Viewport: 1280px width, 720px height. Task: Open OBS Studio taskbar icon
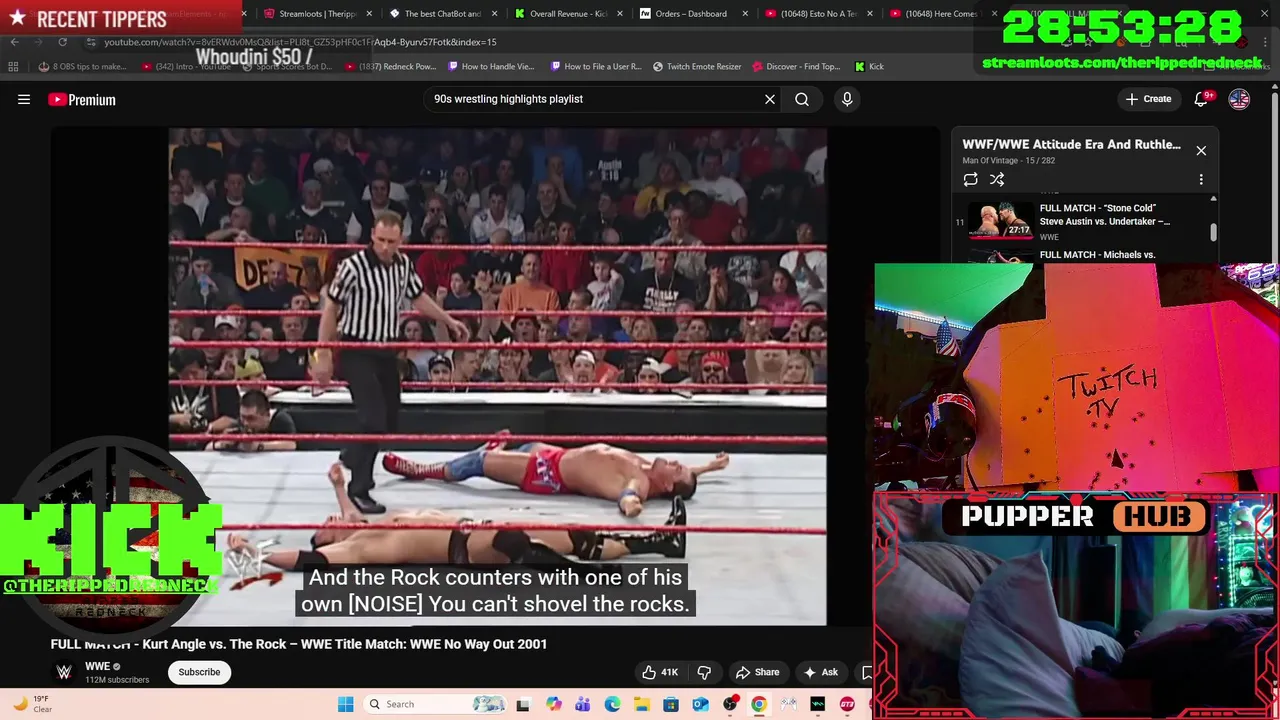point(730,704)
